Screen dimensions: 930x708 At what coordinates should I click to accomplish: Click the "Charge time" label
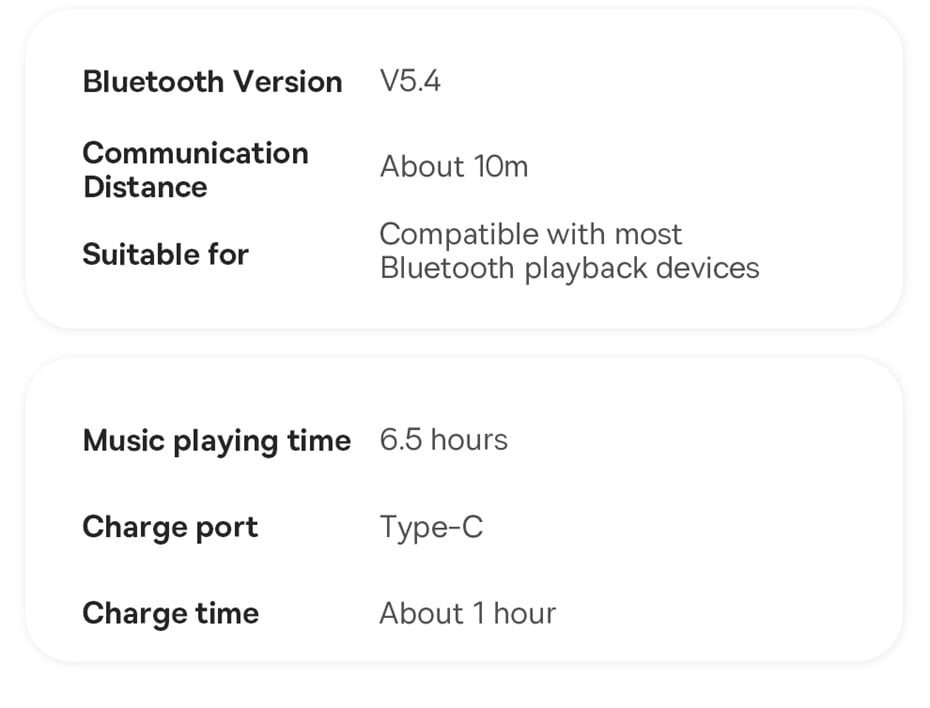pyautogui.click(x=170, y=613)
